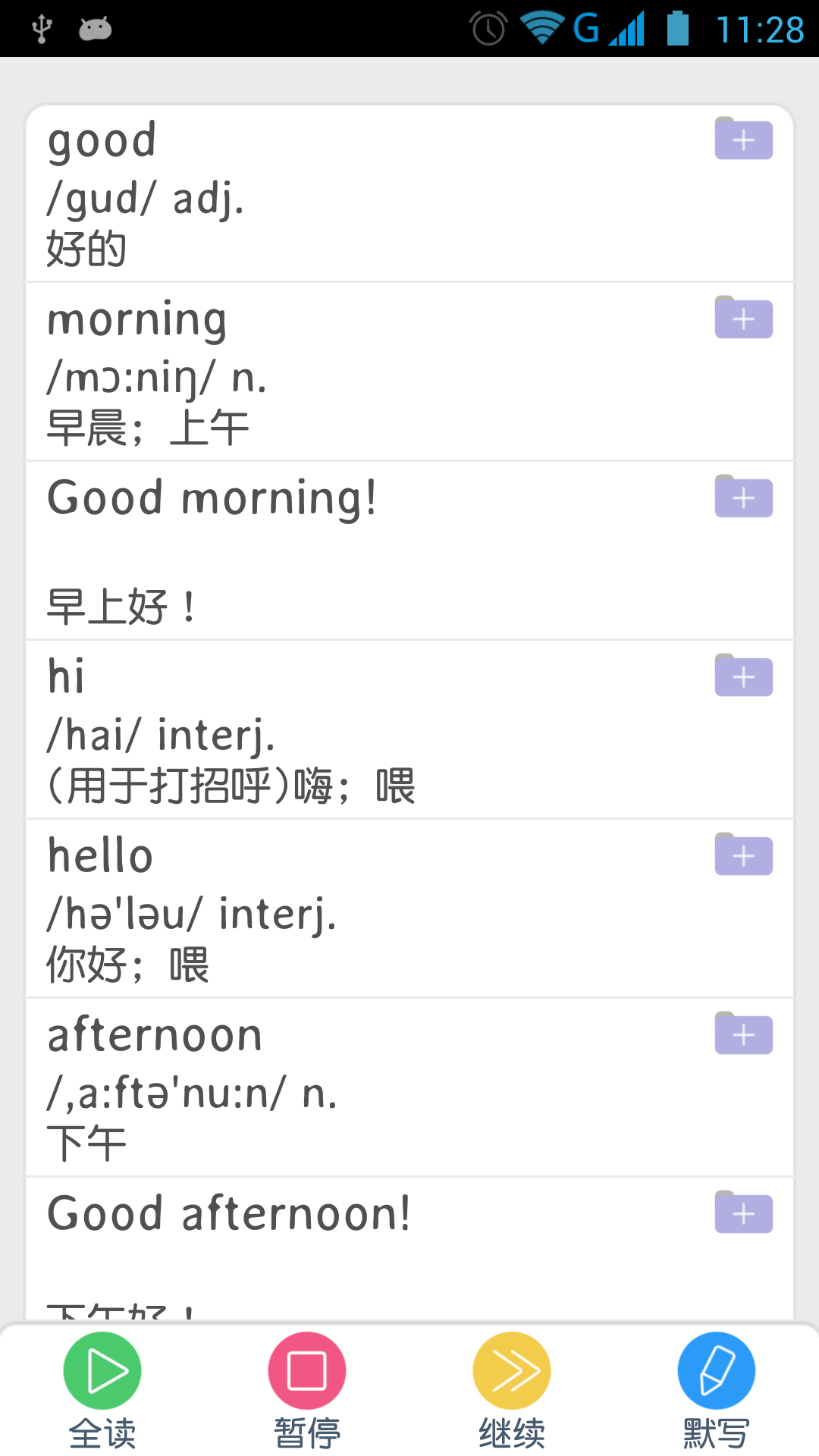Add 'hello' to the word folder
This screenshot has height=1456, width=819.
(x=743, y=855)
